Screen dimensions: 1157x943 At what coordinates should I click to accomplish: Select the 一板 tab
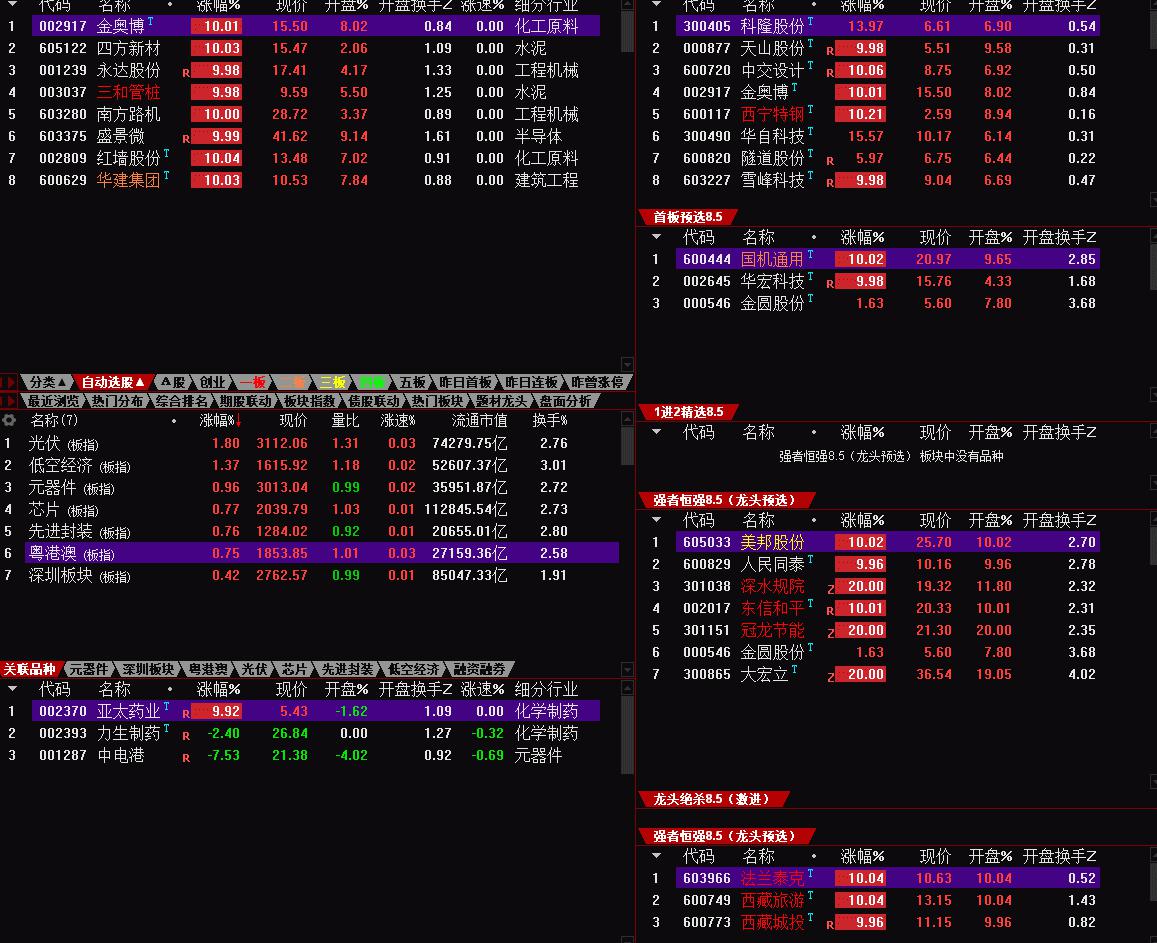coord(252,382)
